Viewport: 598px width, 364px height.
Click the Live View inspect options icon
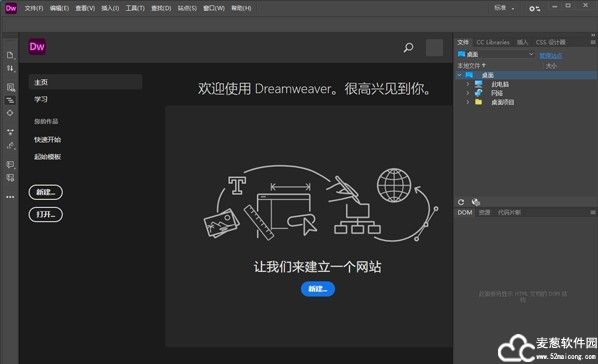point(10,87)
